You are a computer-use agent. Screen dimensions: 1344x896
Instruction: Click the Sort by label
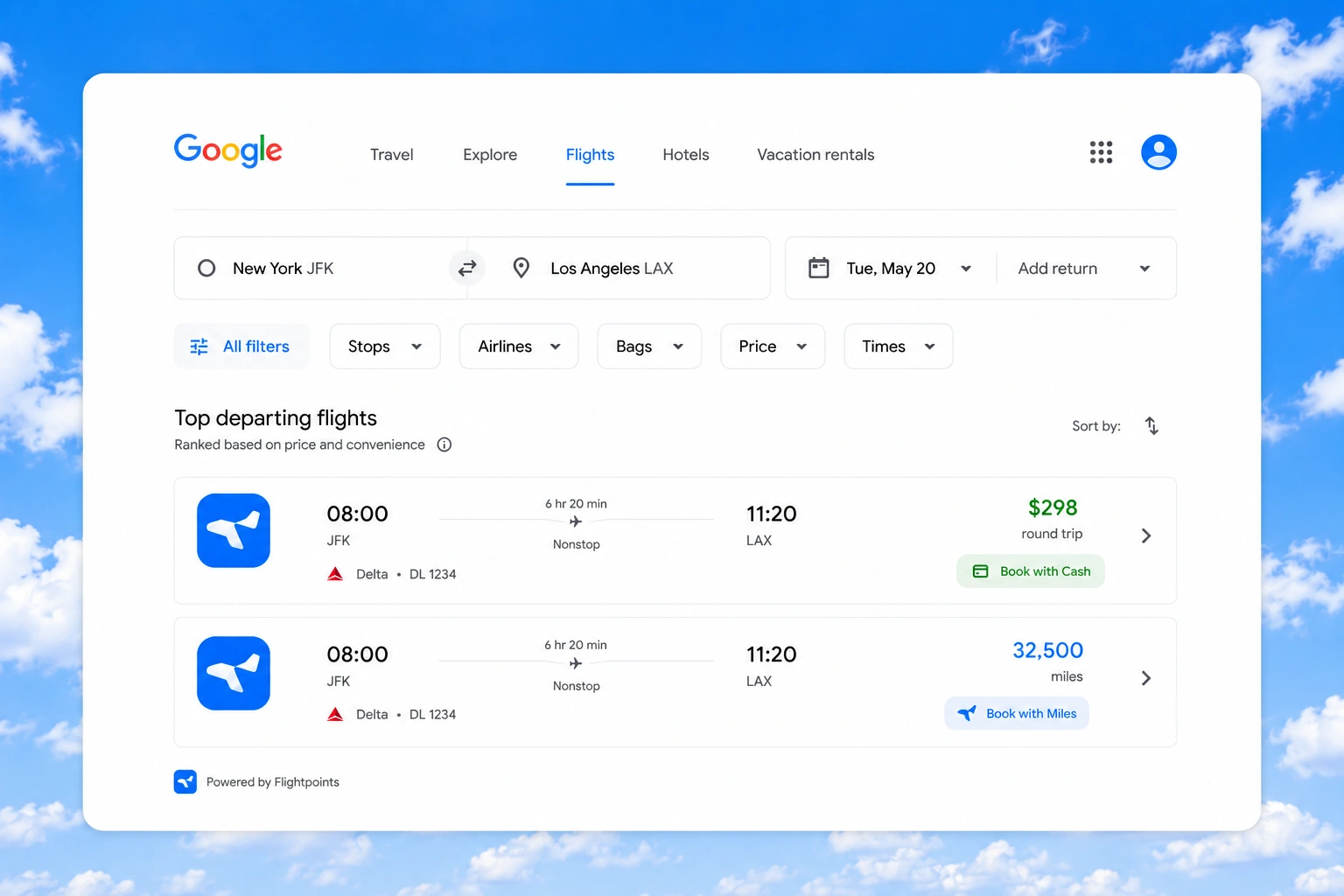point(1096,426)
